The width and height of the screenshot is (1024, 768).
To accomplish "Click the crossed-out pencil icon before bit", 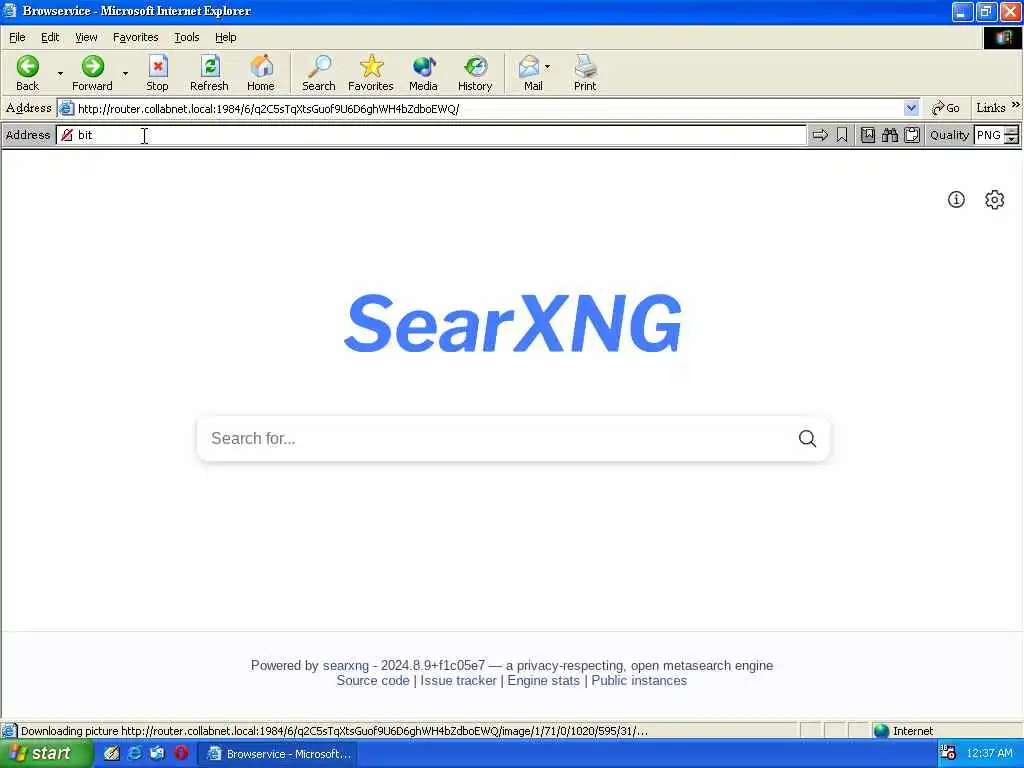I will [x=67, y=135].
